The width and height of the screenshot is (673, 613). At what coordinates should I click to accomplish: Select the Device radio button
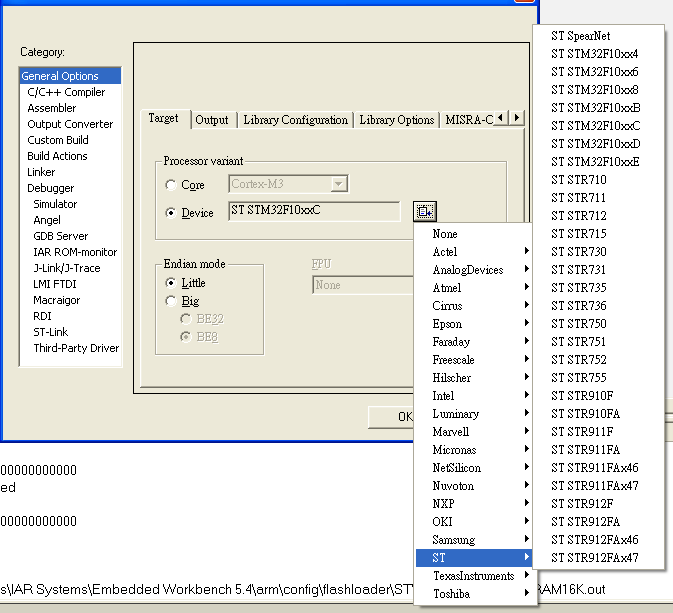coord(171,213)
